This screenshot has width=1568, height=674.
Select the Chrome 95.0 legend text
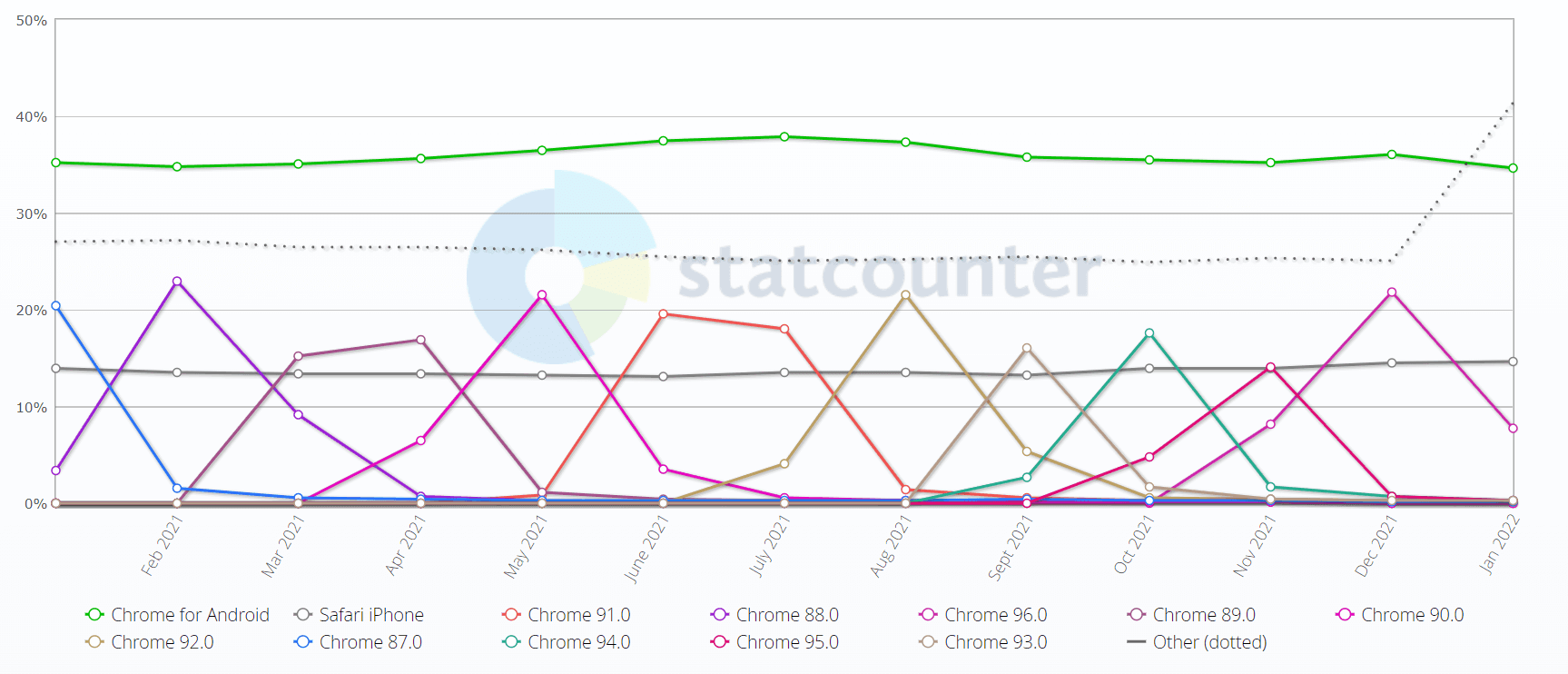point(787,642)
